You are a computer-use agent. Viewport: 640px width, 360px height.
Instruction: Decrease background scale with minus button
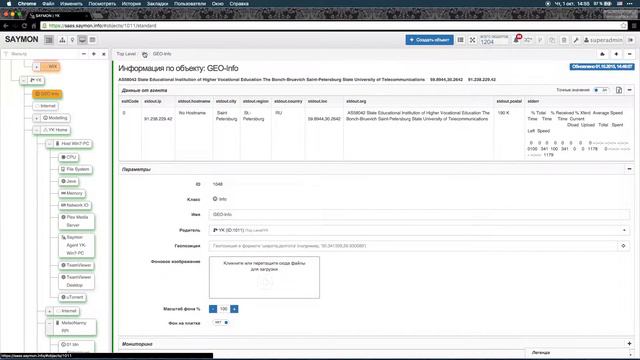click(213, 309)
